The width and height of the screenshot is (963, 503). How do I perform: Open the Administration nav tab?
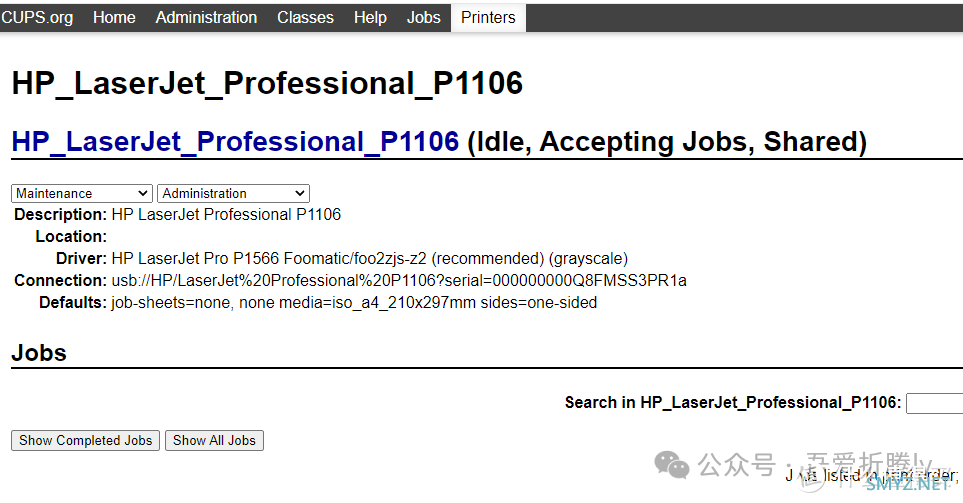(x=206, y=17)
